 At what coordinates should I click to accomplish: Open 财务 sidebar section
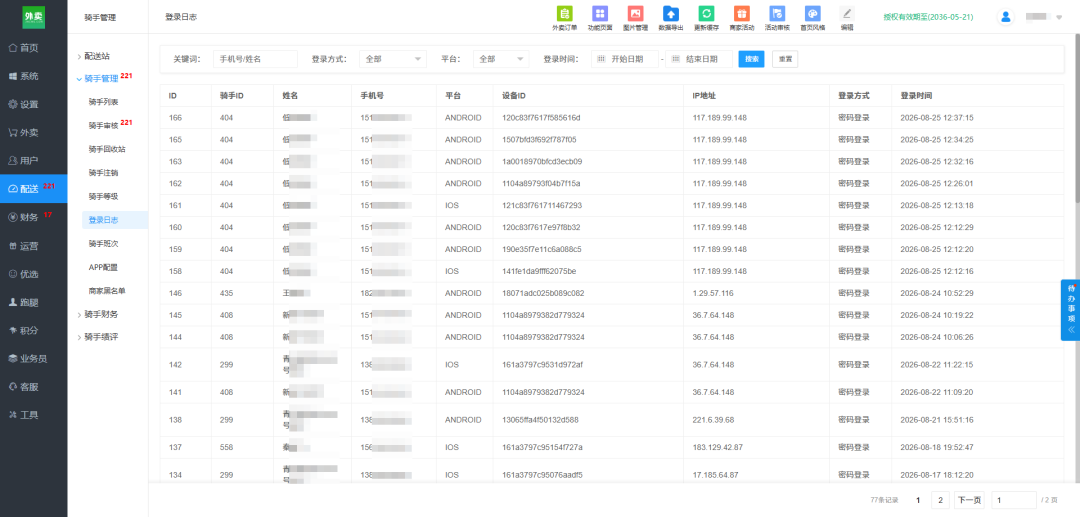34,217
